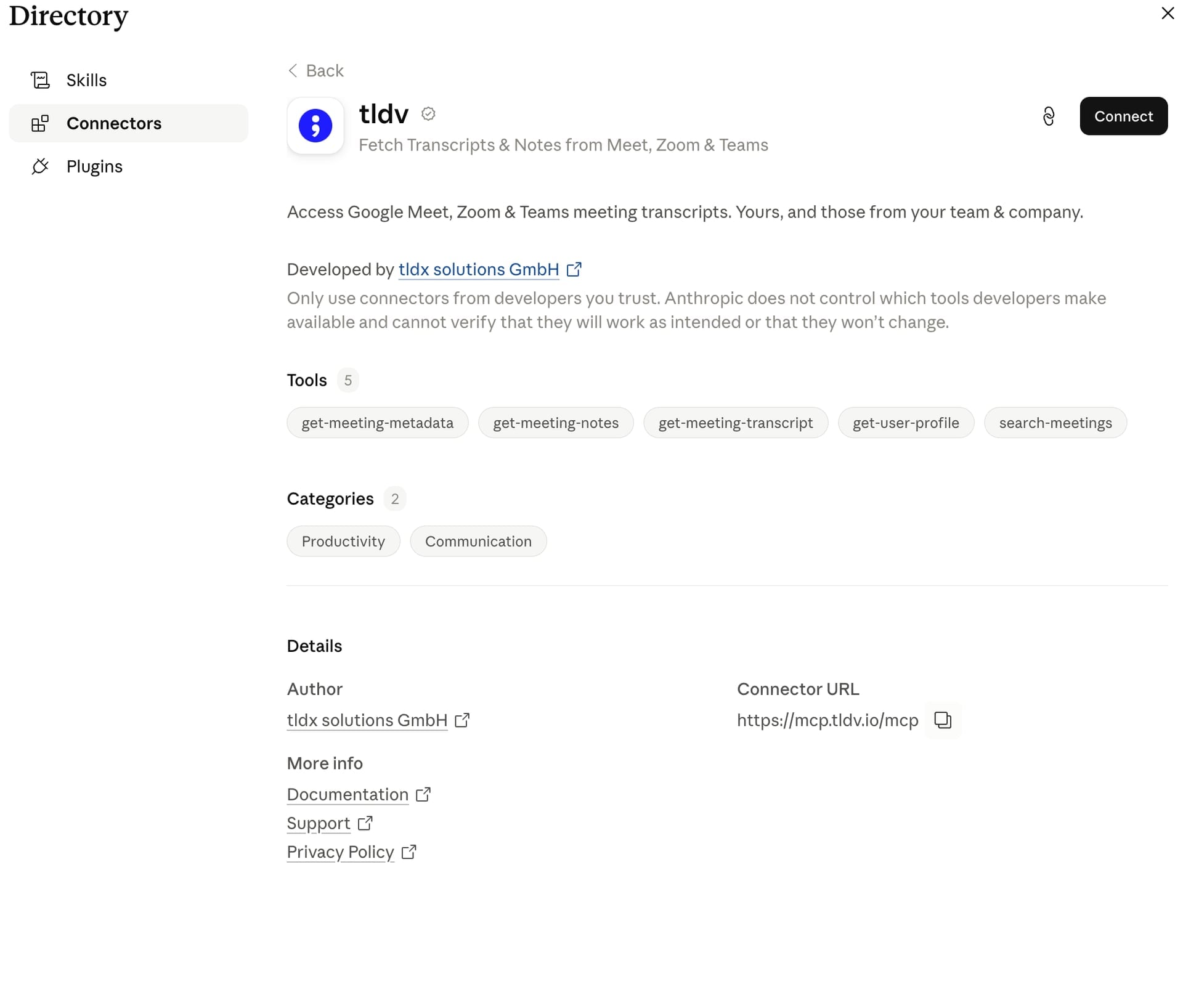
Task: Open the Skills section icon
Action: (40, 80)
